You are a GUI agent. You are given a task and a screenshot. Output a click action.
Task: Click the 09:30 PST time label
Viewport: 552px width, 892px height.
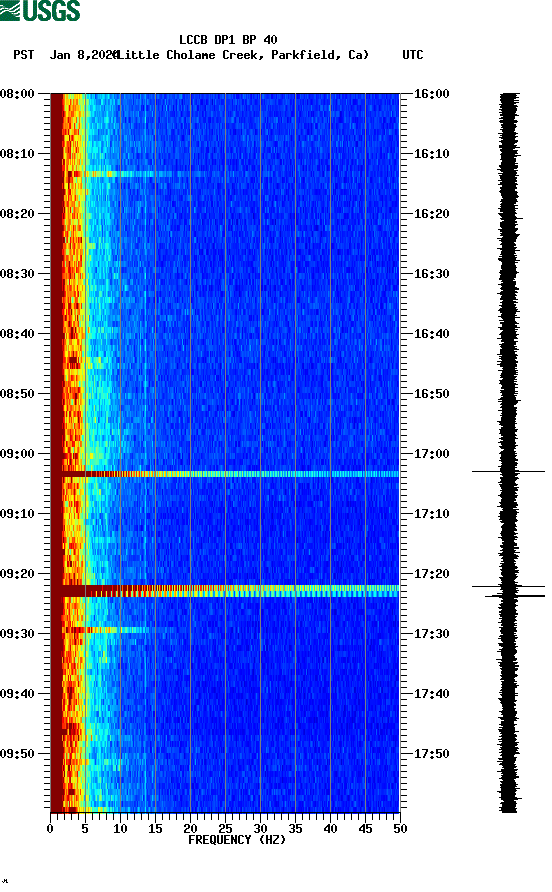[17, 634]
